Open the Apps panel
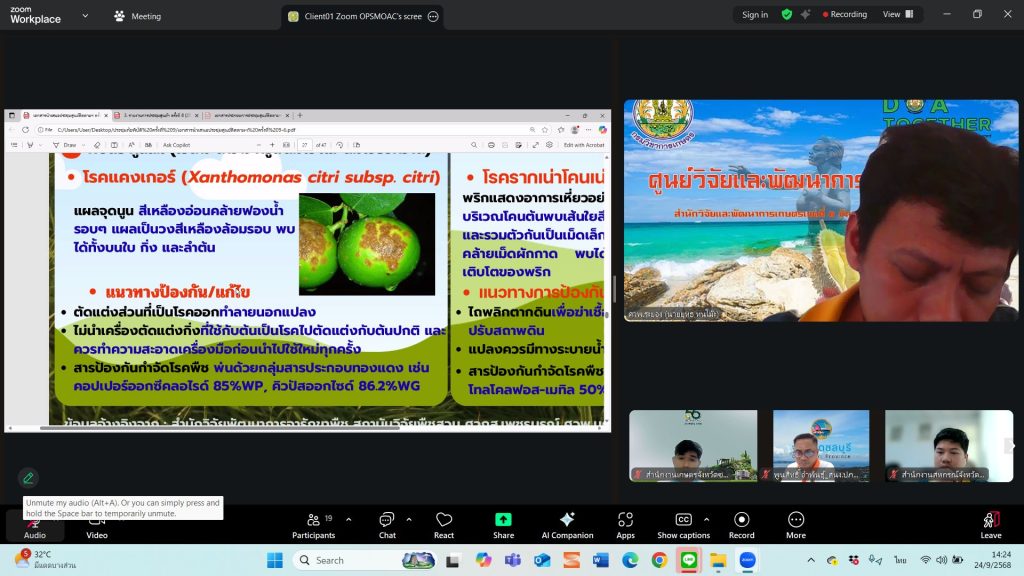The height and width of the screenshot is (576, 1024). click(x=625, y=524)
